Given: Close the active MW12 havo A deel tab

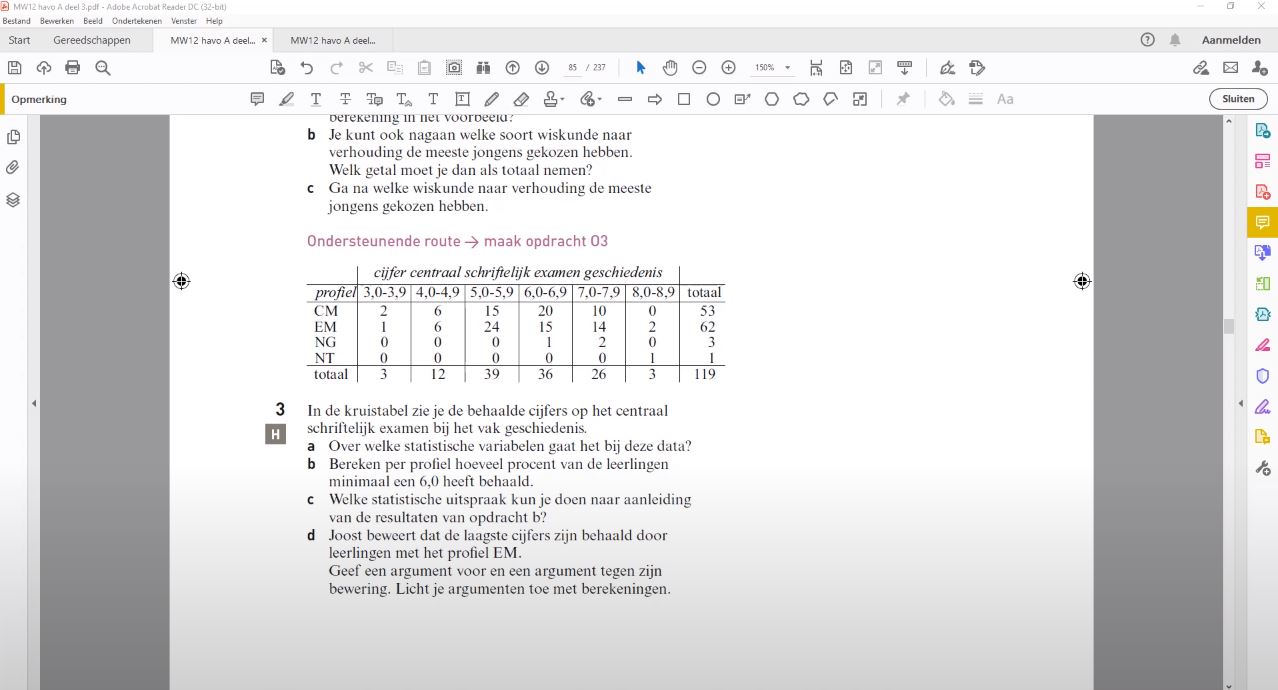Looking at the screenshot, I should (x=264, y=40).
